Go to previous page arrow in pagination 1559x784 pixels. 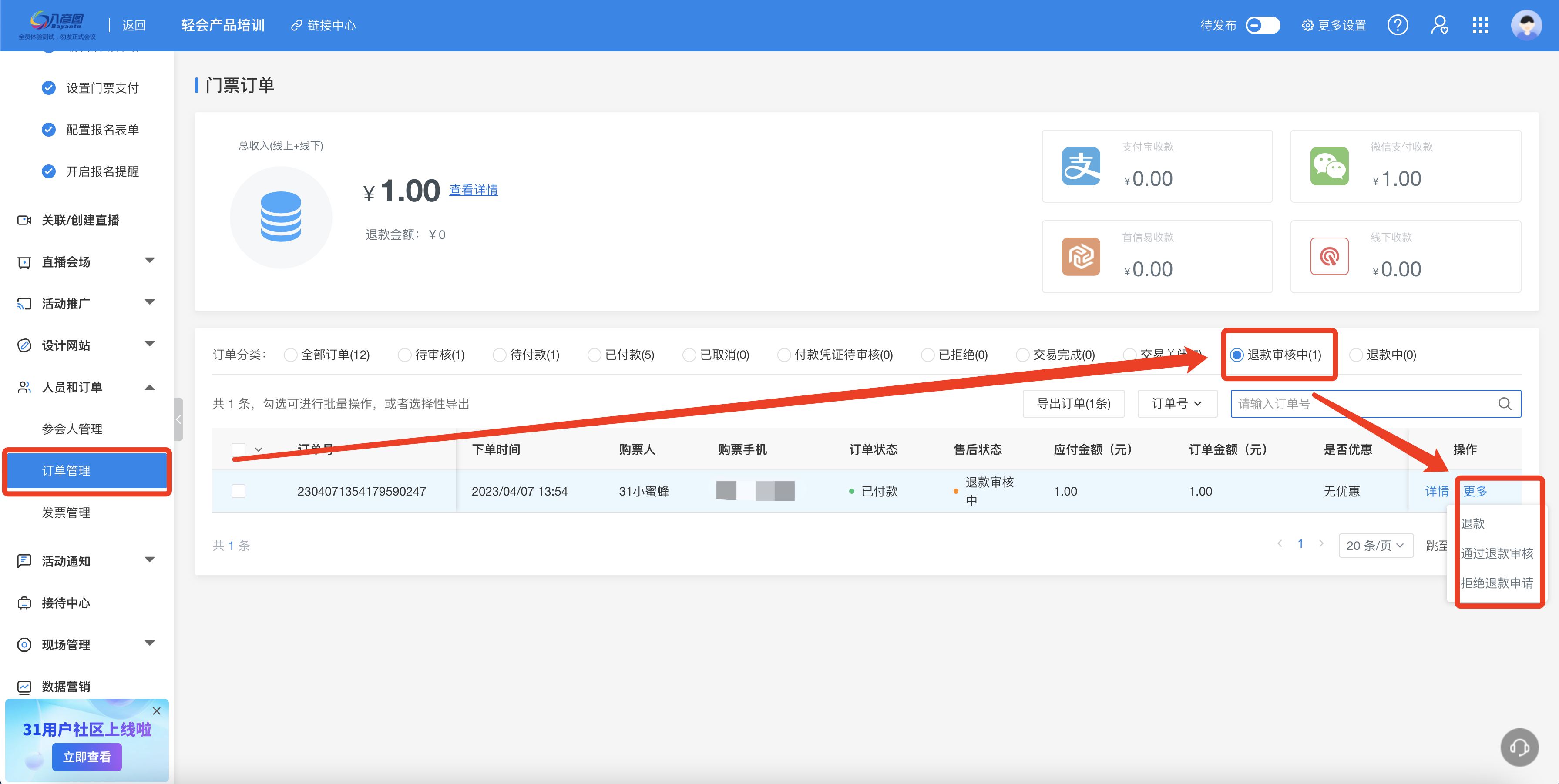[x=1280, y=544]
